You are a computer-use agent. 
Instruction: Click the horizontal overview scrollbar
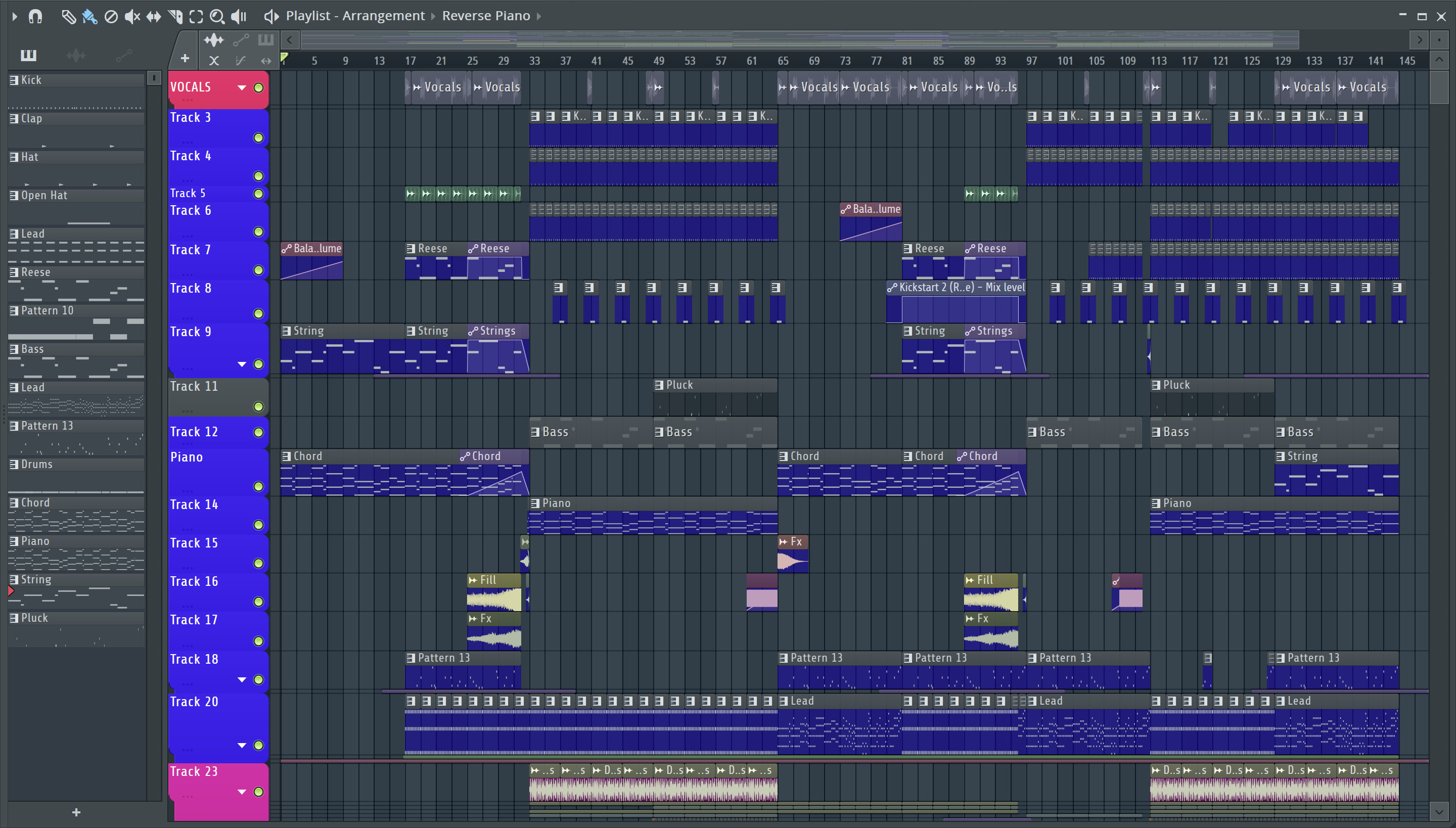point(799,40)
